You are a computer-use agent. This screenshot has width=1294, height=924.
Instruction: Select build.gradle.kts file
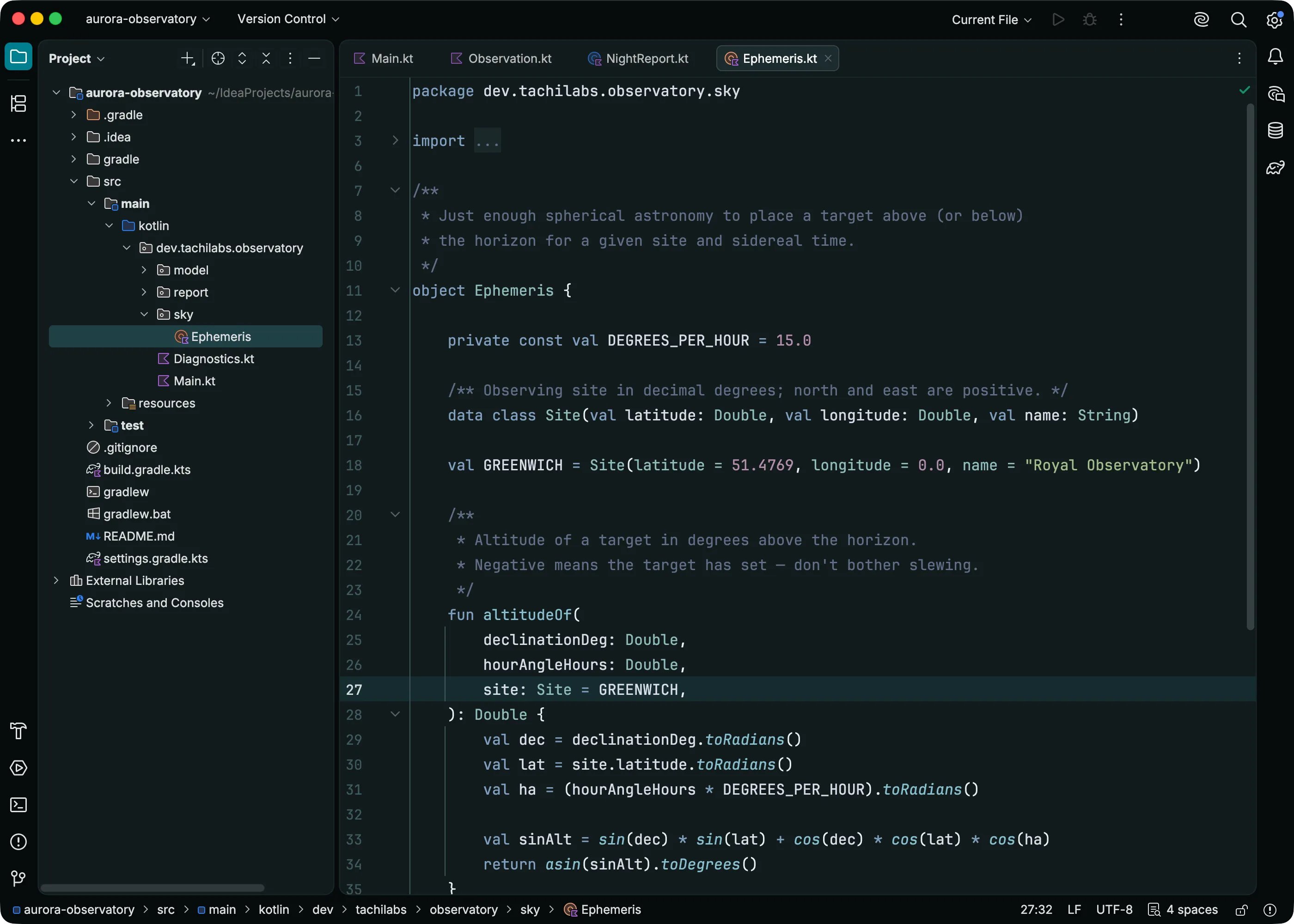147,470
